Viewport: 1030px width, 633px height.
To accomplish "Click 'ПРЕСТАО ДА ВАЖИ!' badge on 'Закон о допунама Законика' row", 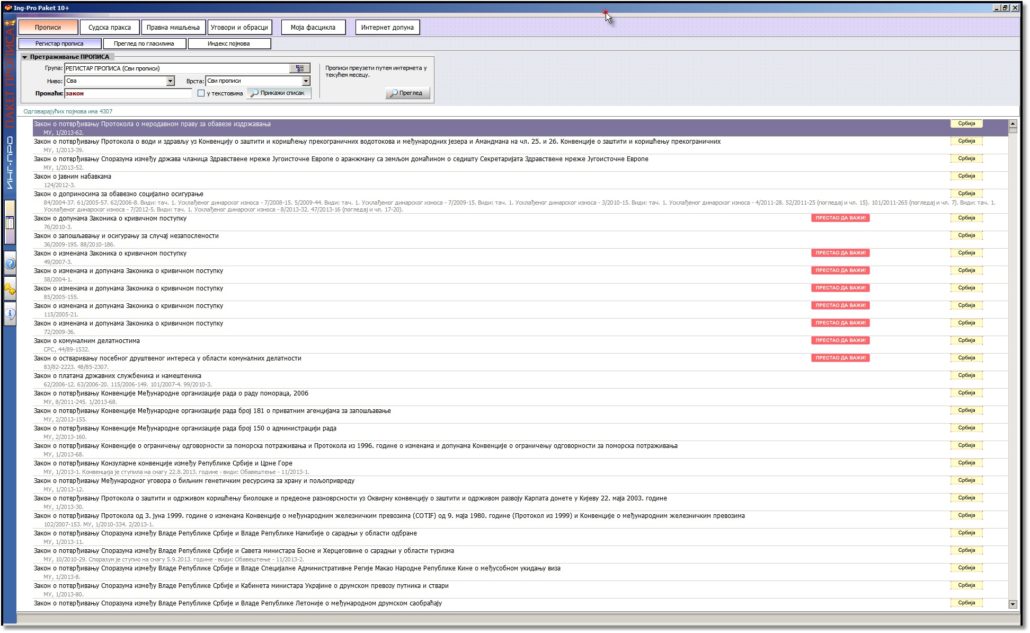I will point(840,218).
